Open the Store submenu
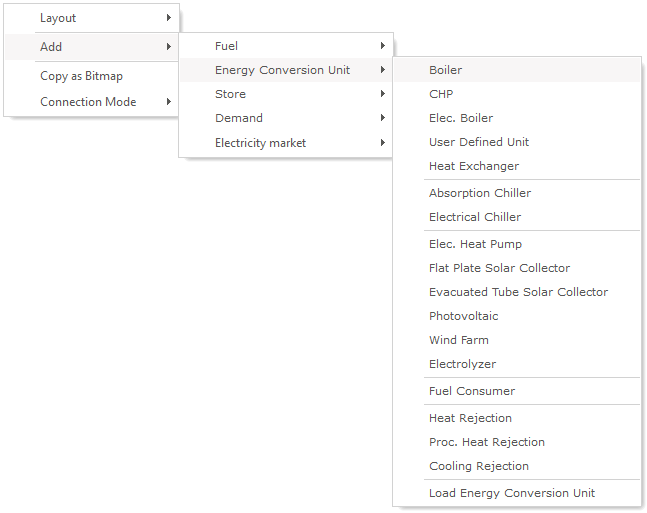Screen dimensions: 647x513 coord(286,94)
